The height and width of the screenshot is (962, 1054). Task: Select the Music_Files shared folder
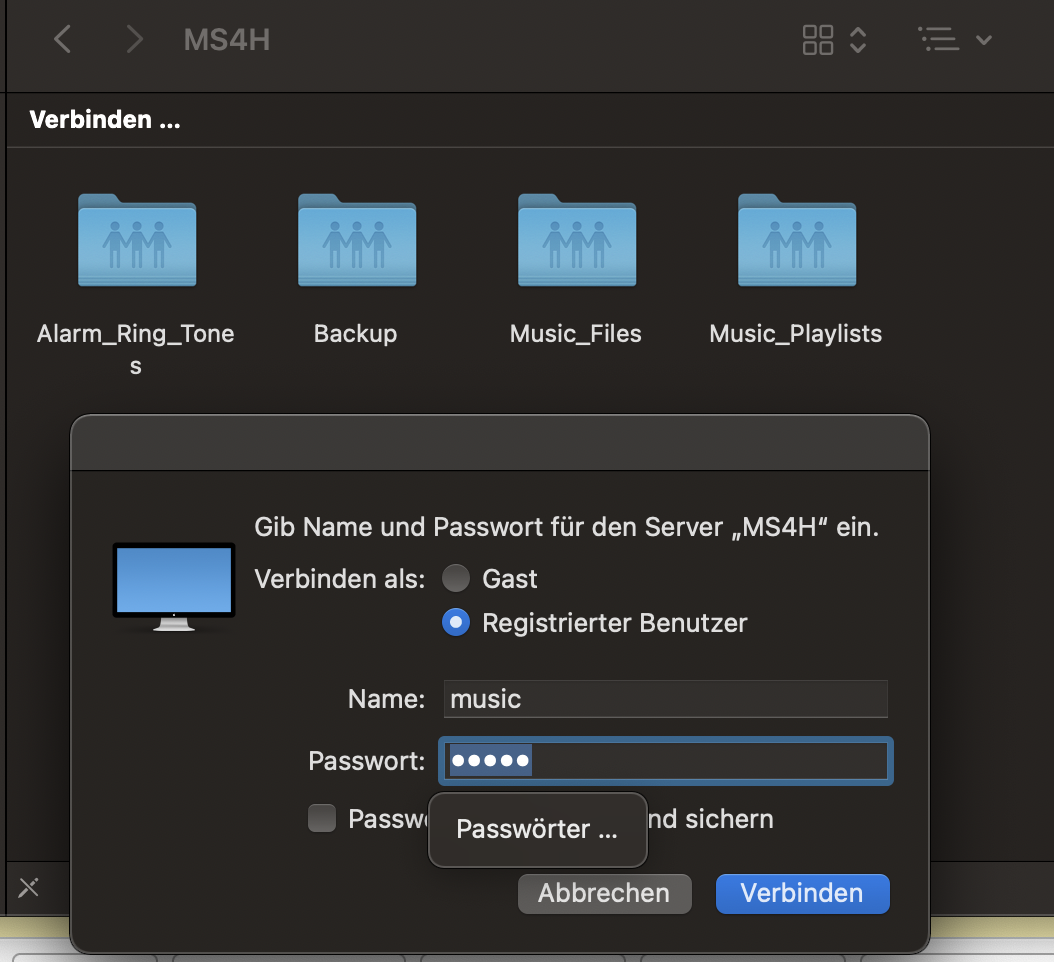pyautogui.click(x=576, y=242)
